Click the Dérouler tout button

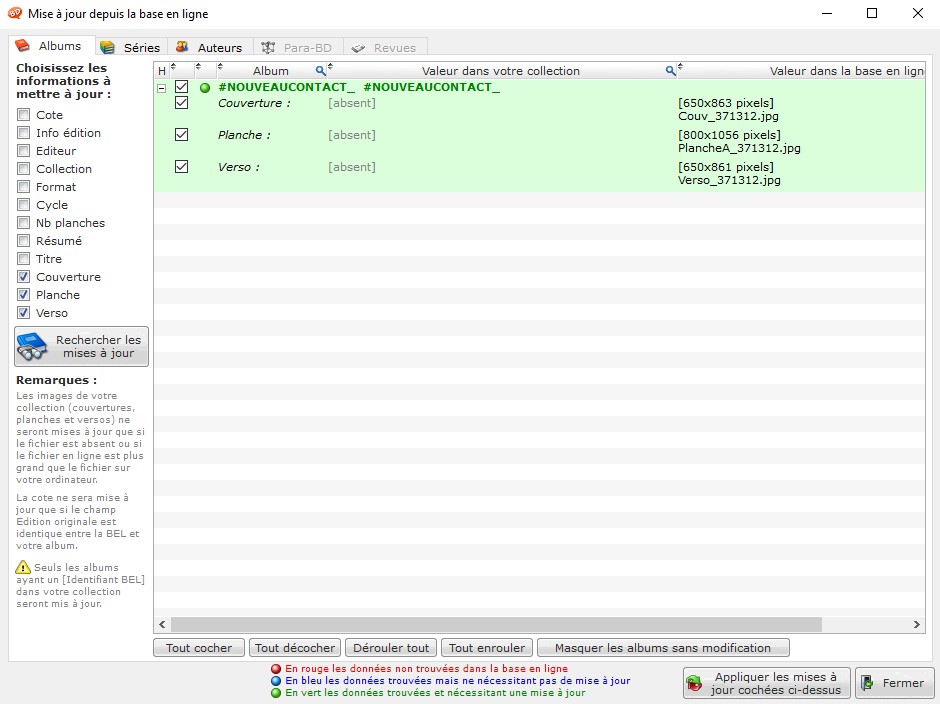pos(392,648)
